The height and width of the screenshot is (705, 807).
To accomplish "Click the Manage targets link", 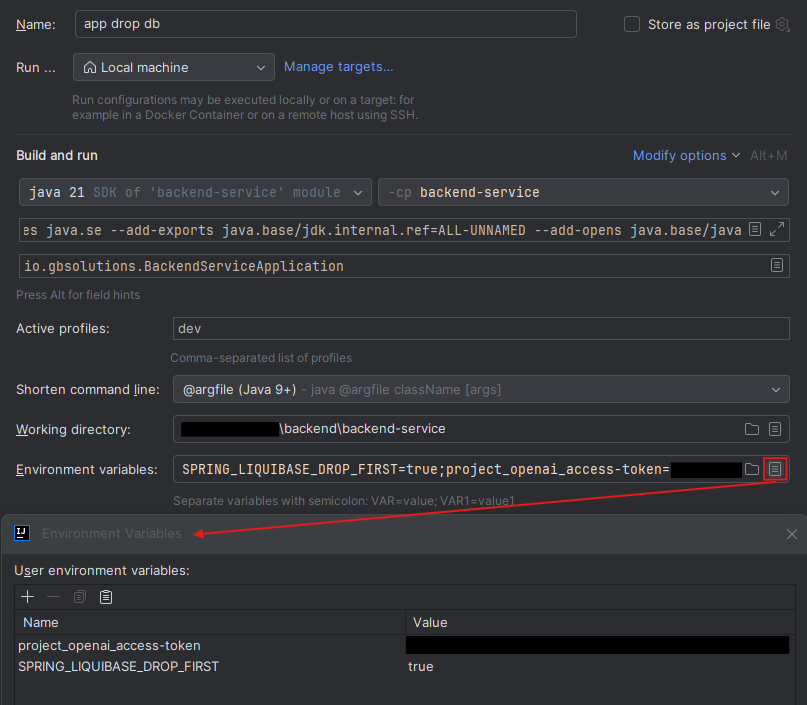I will (338, 67).
